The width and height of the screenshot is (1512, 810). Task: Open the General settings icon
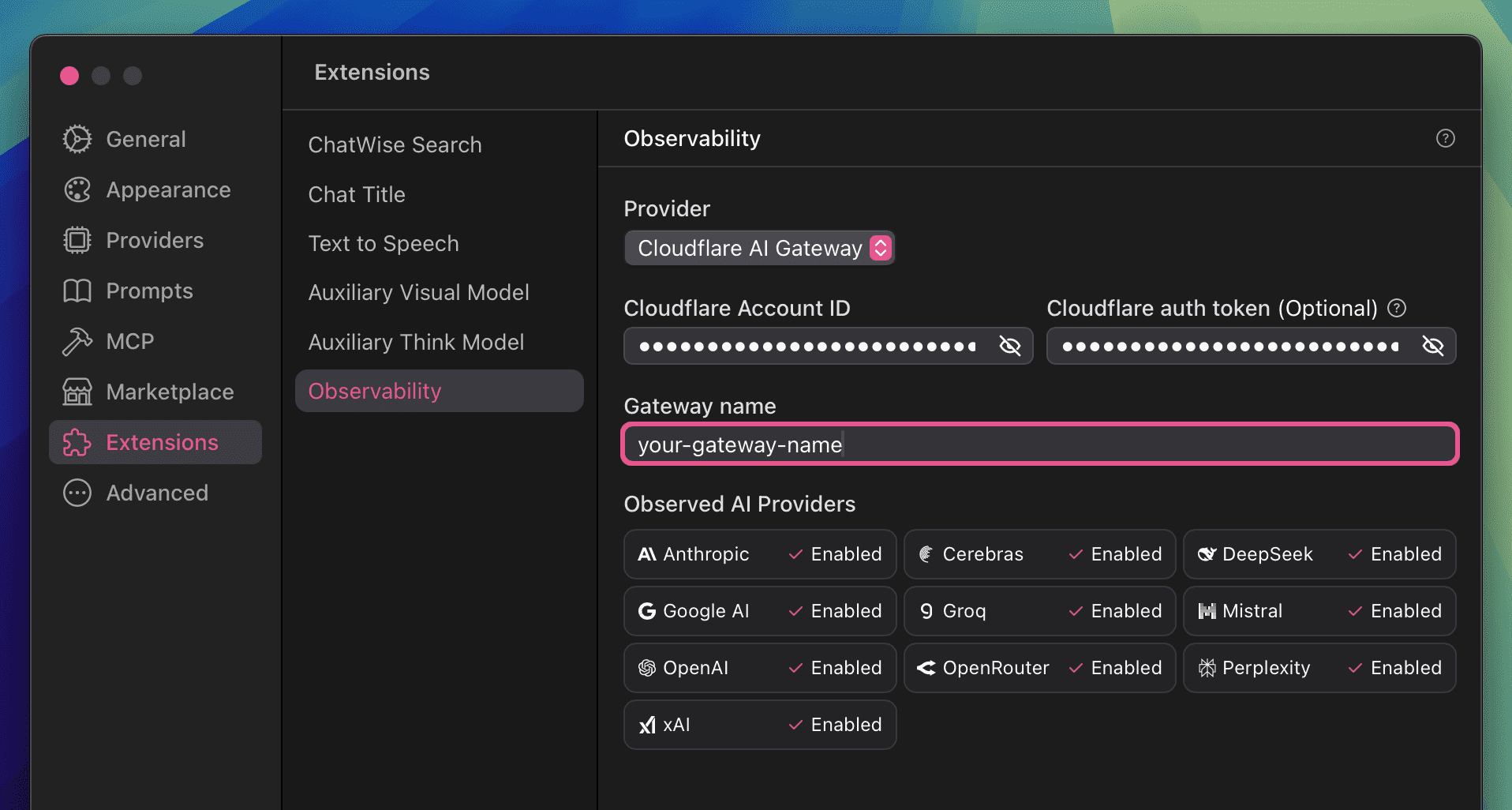77,139
